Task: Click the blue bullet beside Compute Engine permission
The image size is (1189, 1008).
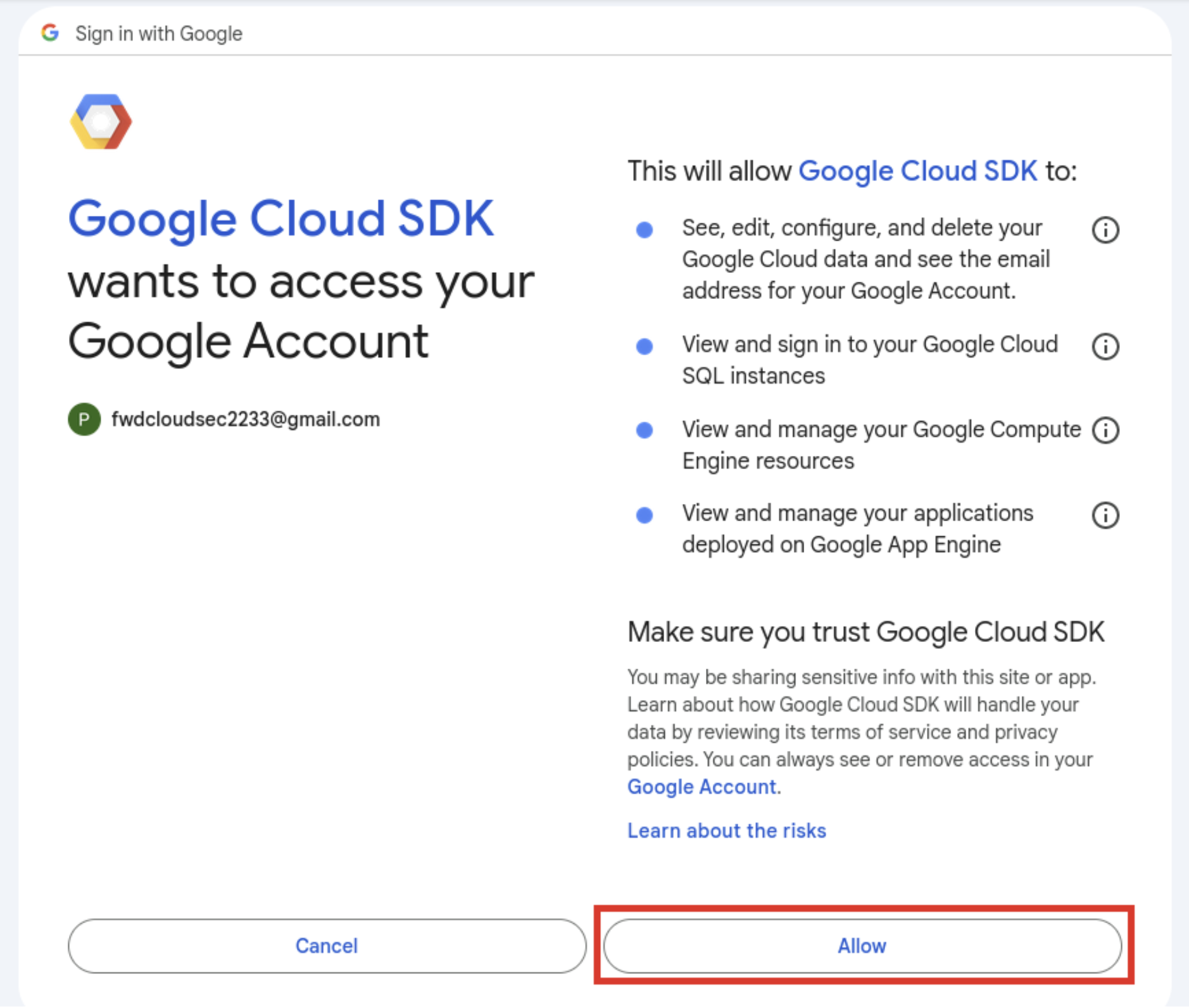Action: tap(644, 431)
